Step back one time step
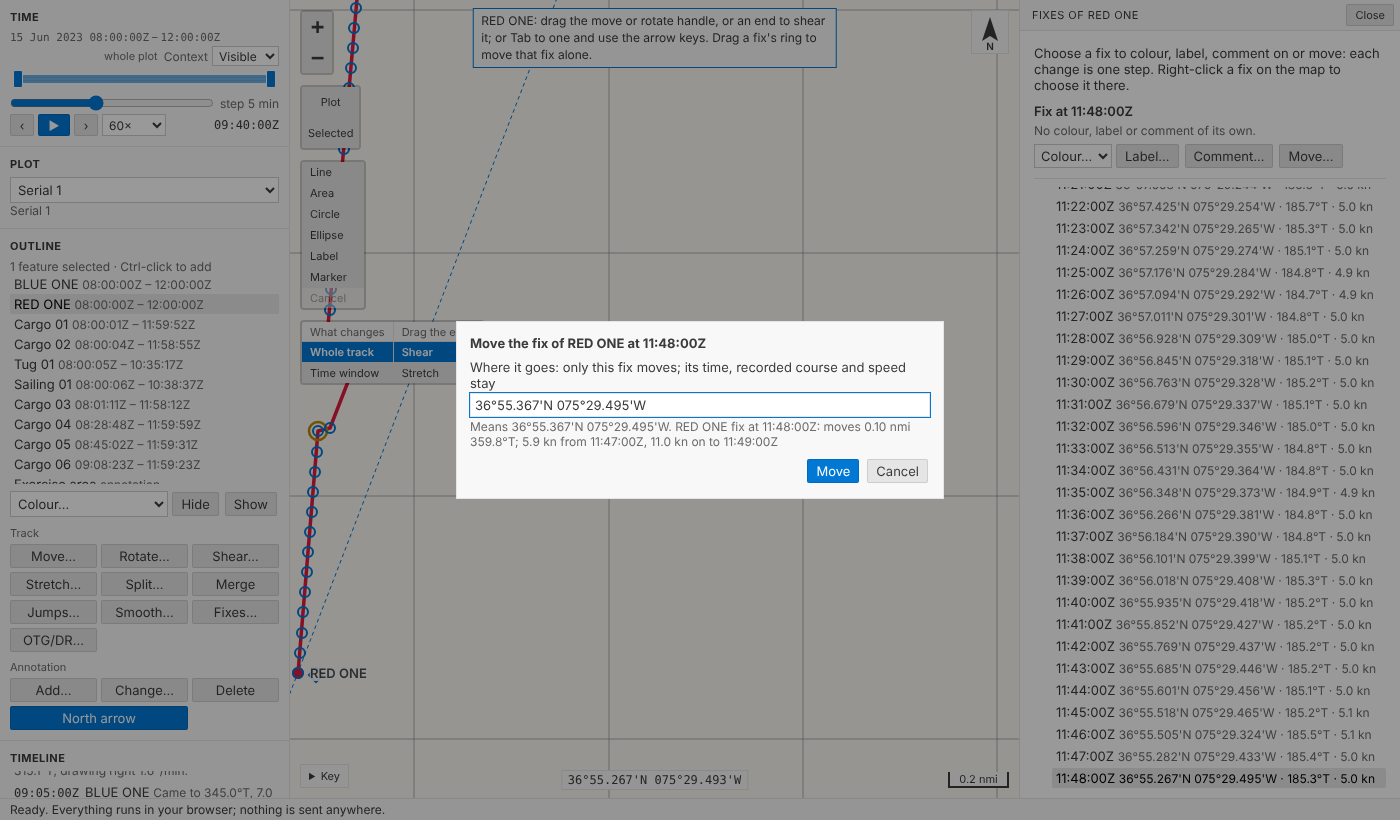 point(22,125)
